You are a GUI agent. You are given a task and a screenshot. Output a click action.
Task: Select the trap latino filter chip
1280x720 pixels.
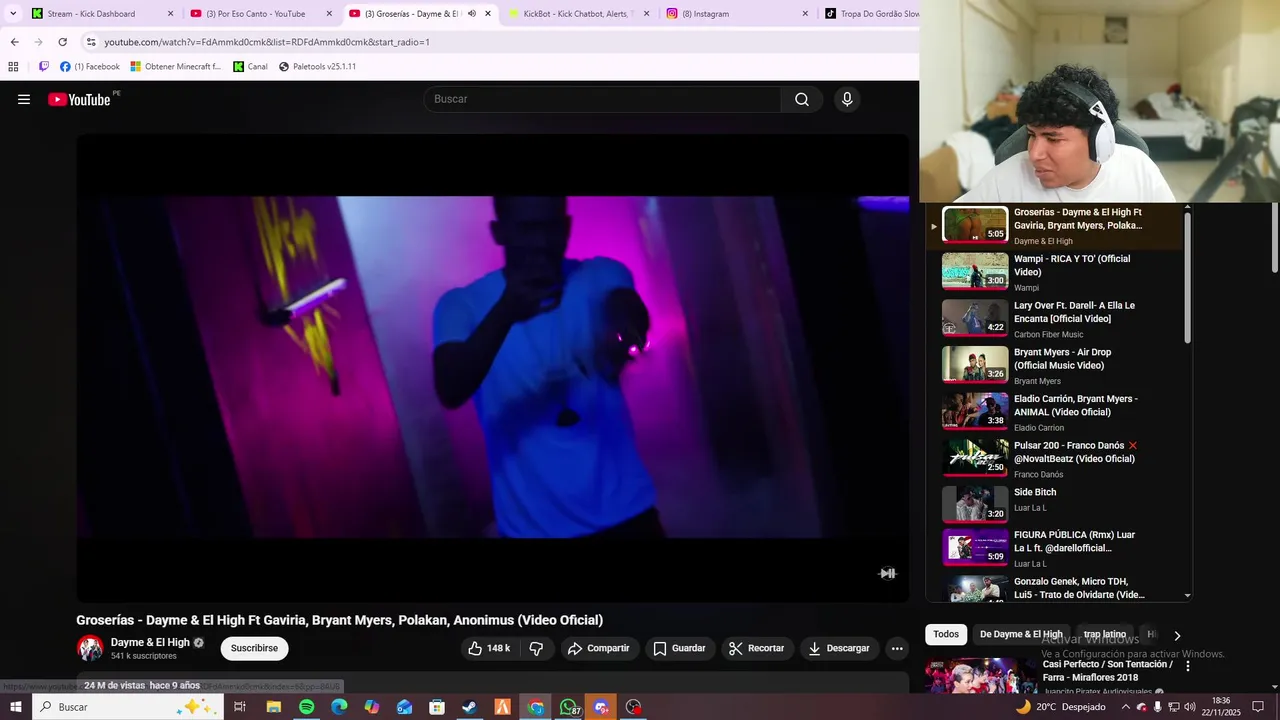click(1105, 634)
